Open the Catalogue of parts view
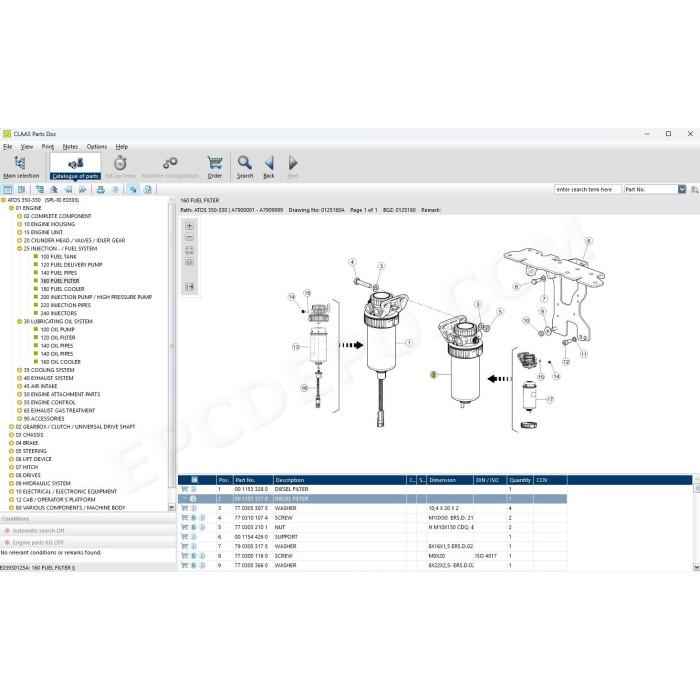 [75, 167]
